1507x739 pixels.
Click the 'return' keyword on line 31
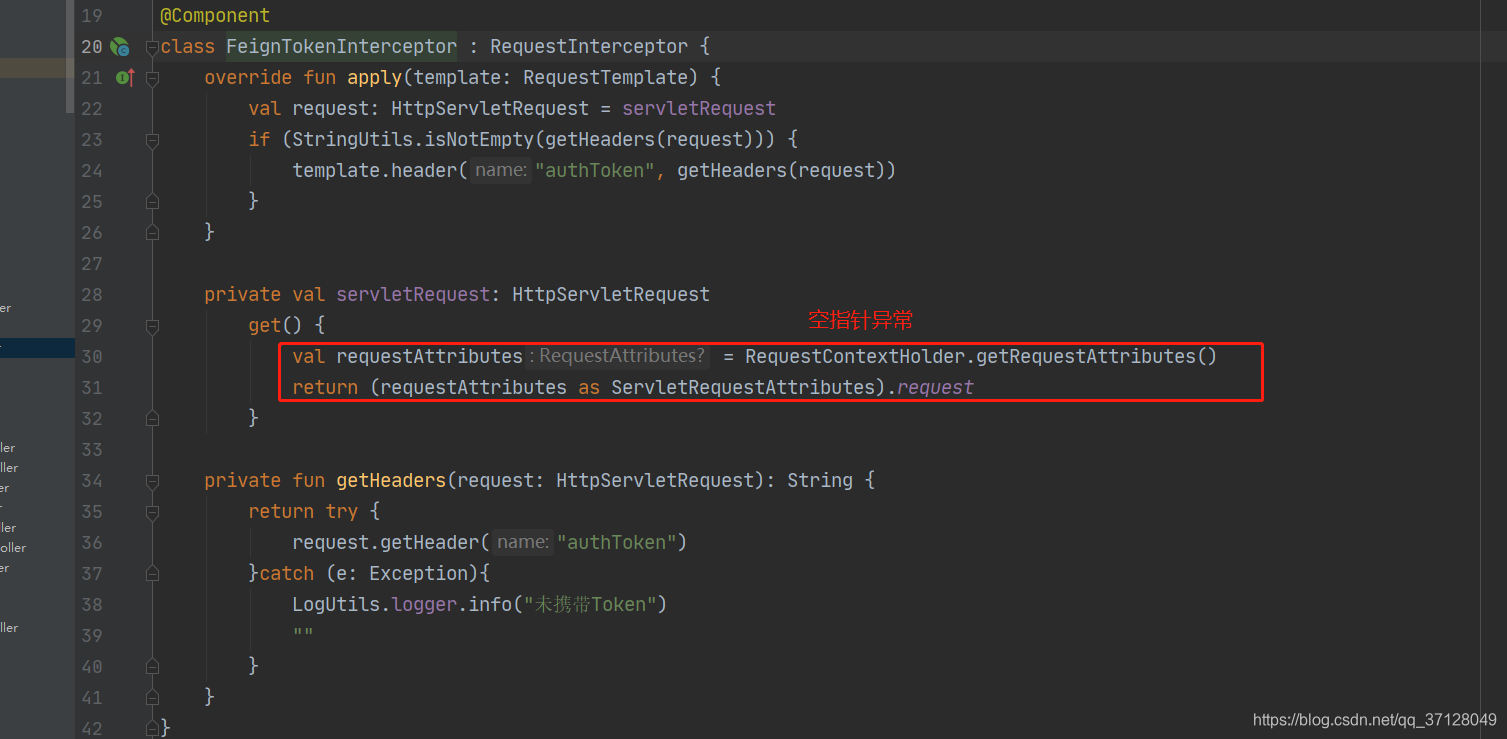(x=325, y=387)
